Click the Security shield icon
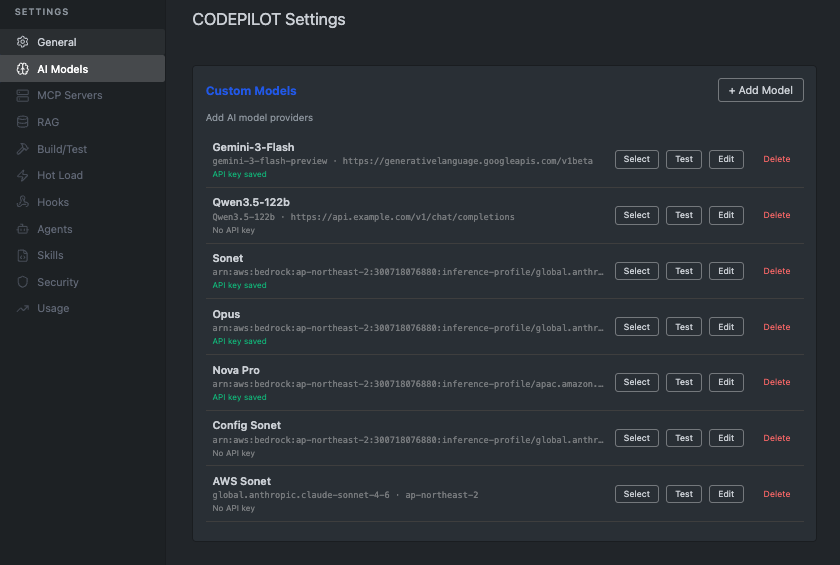Viewport: 840px width, 565px height. click(x=22, y=282)
